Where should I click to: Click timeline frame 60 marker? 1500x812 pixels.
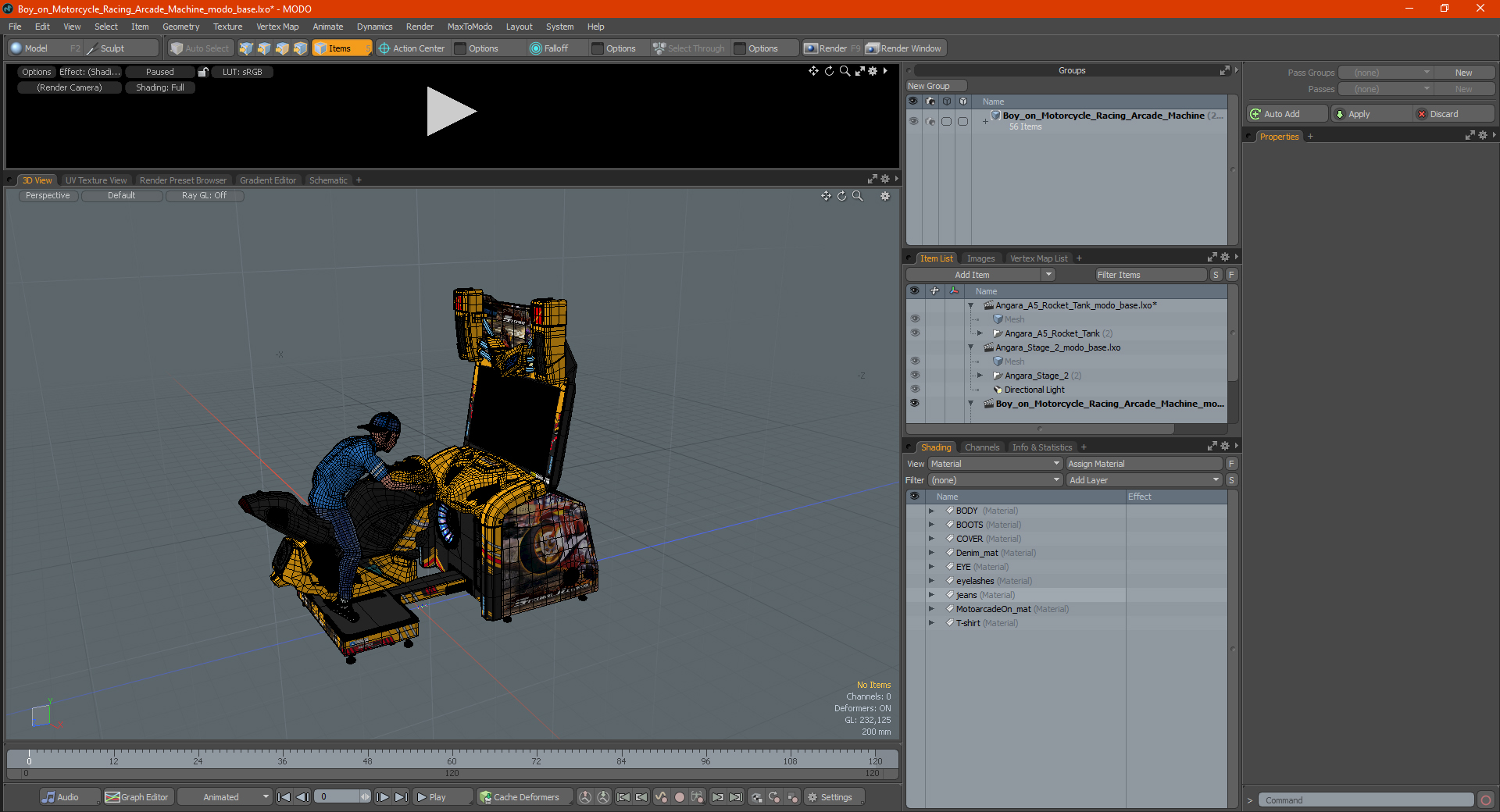pyautogui.click(x=452, y=760)
